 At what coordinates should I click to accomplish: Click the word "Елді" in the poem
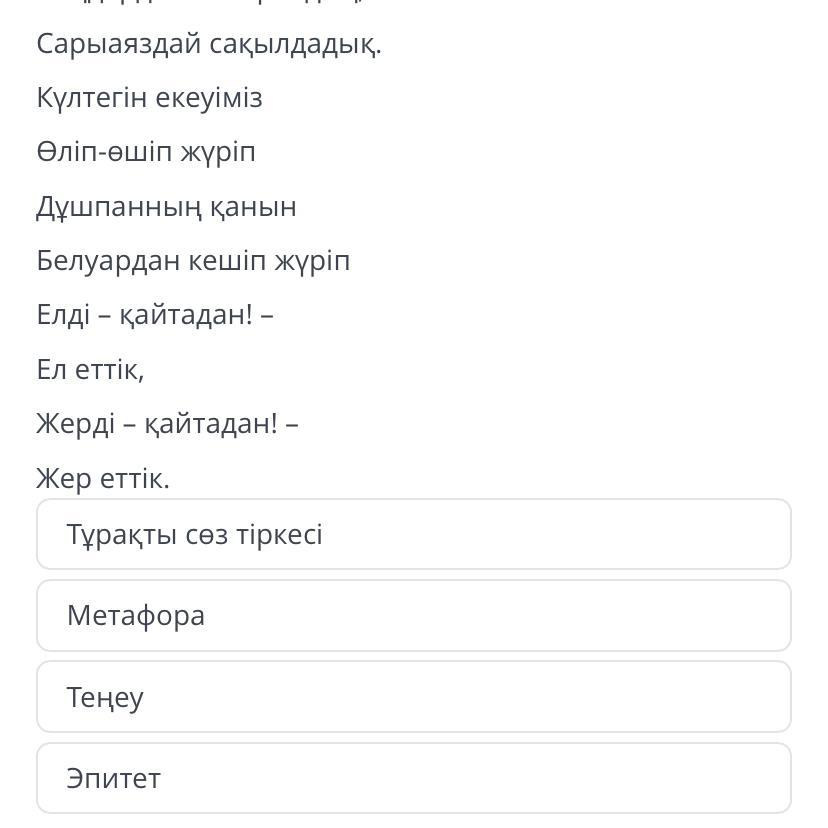(x=65, y=315)
